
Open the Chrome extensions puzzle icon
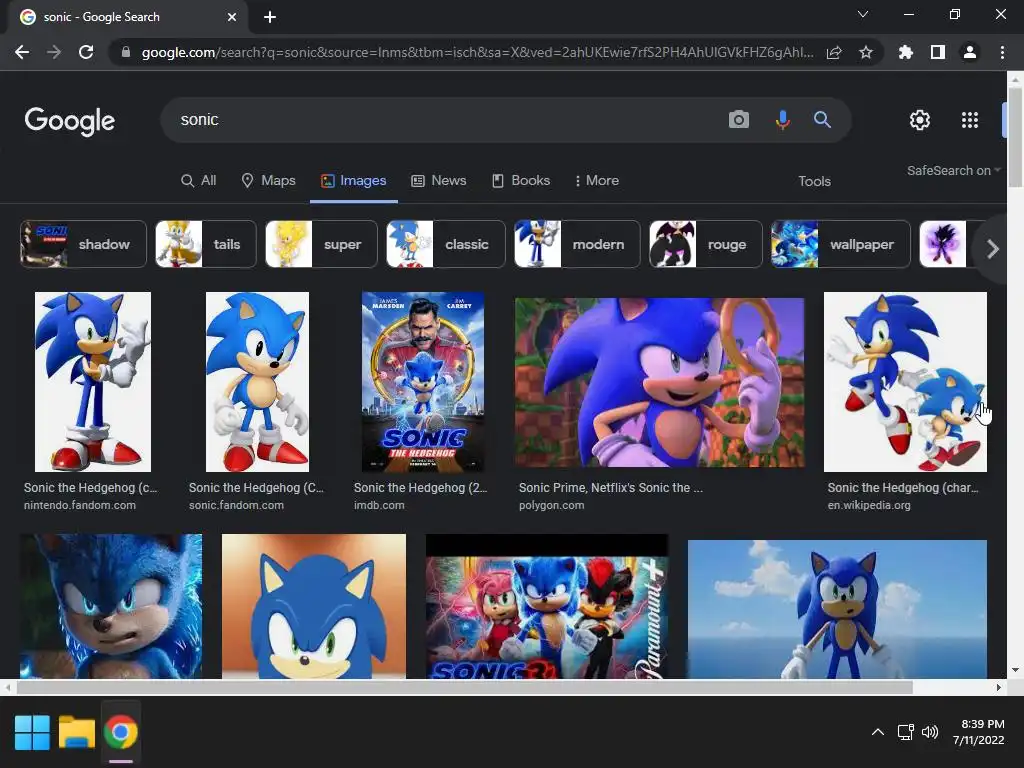[905, 52]
